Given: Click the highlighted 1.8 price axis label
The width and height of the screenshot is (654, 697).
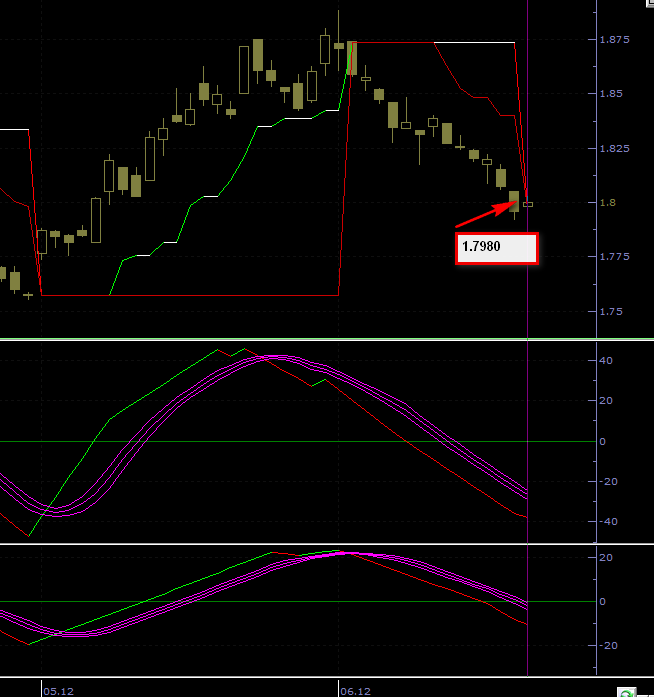Looking at the screenshot, I should [608, 203].
